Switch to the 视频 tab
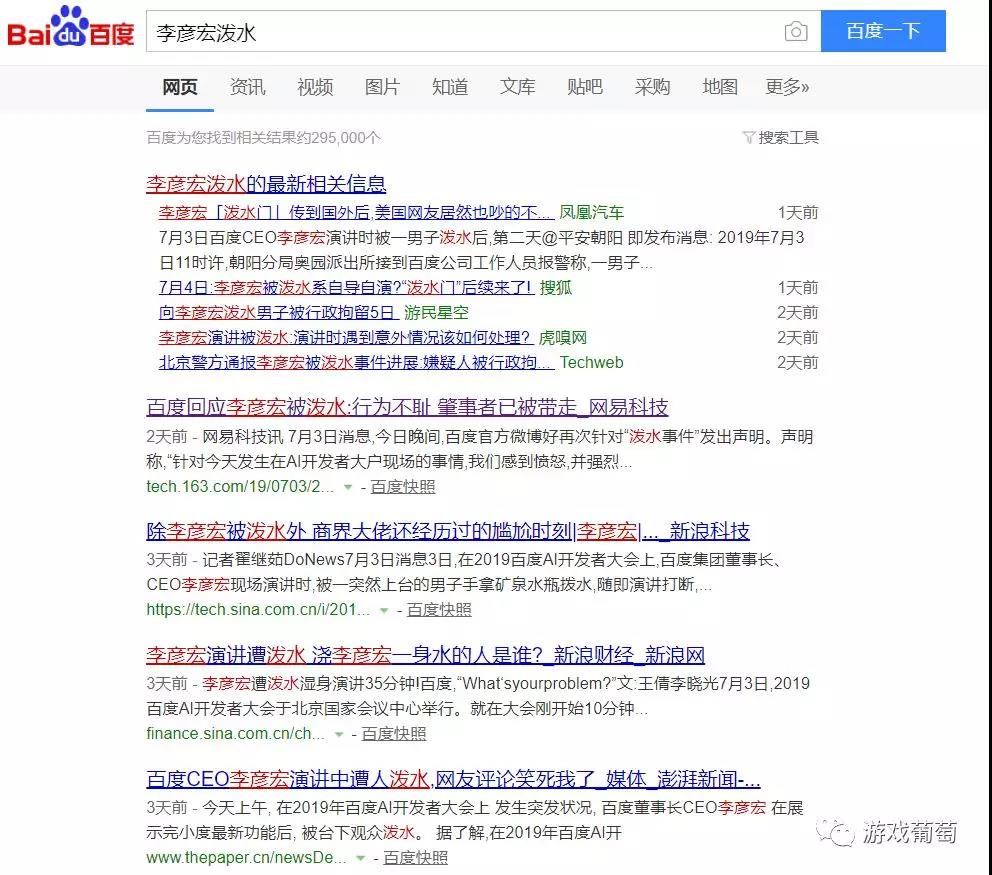Image resolution: width=992 pixels, height=875 pixels. pyautogui.click(x=315, y=87)
